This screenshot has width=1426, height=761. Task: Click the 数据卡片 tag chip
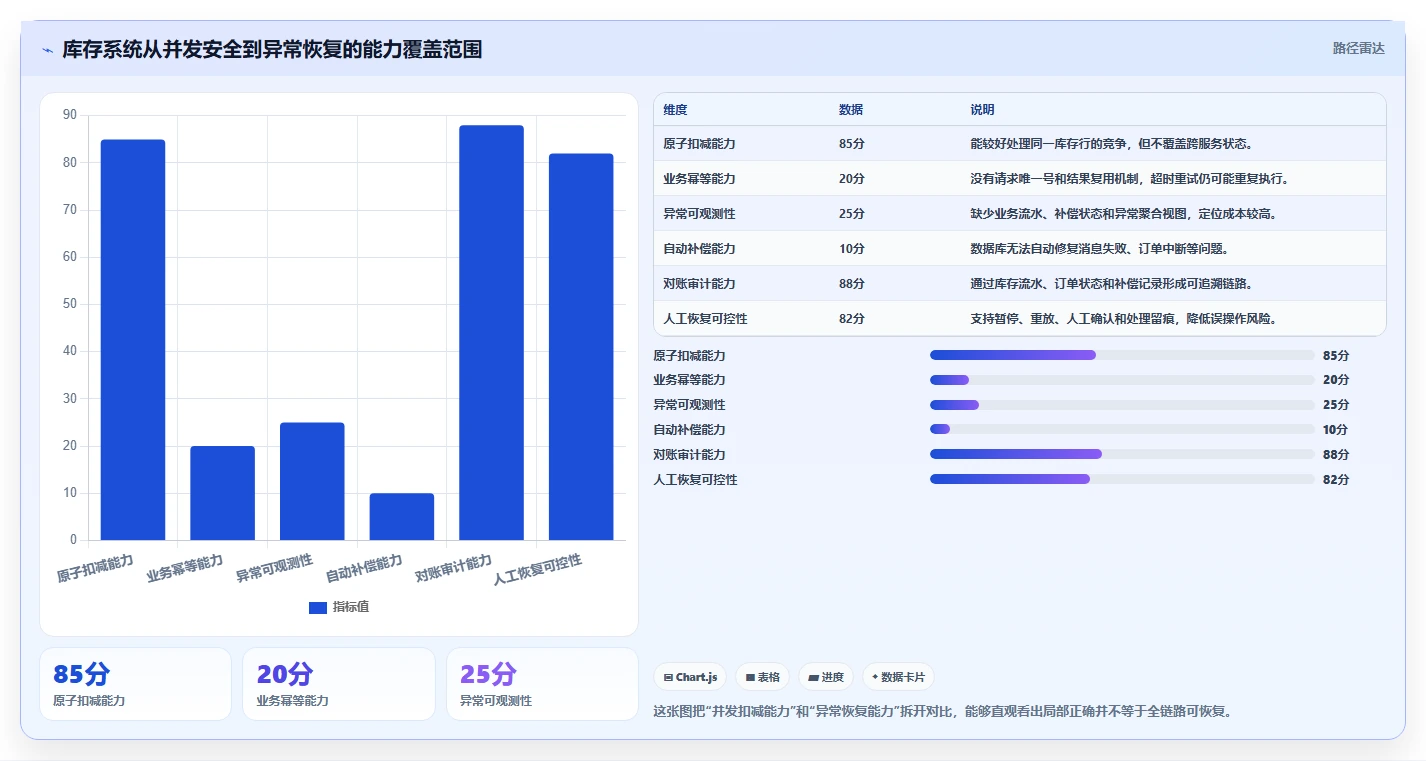898,677
